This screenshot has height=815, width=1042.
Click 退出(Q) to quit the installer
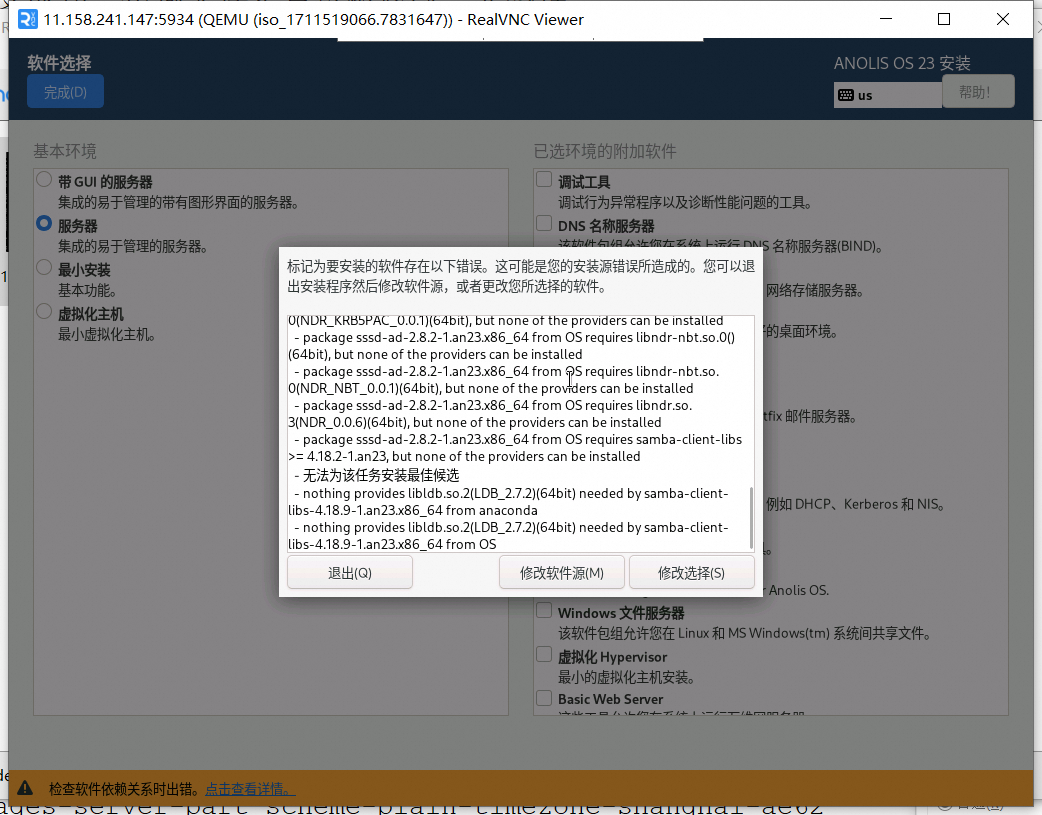pyautogui.click(x=349, y=573)
